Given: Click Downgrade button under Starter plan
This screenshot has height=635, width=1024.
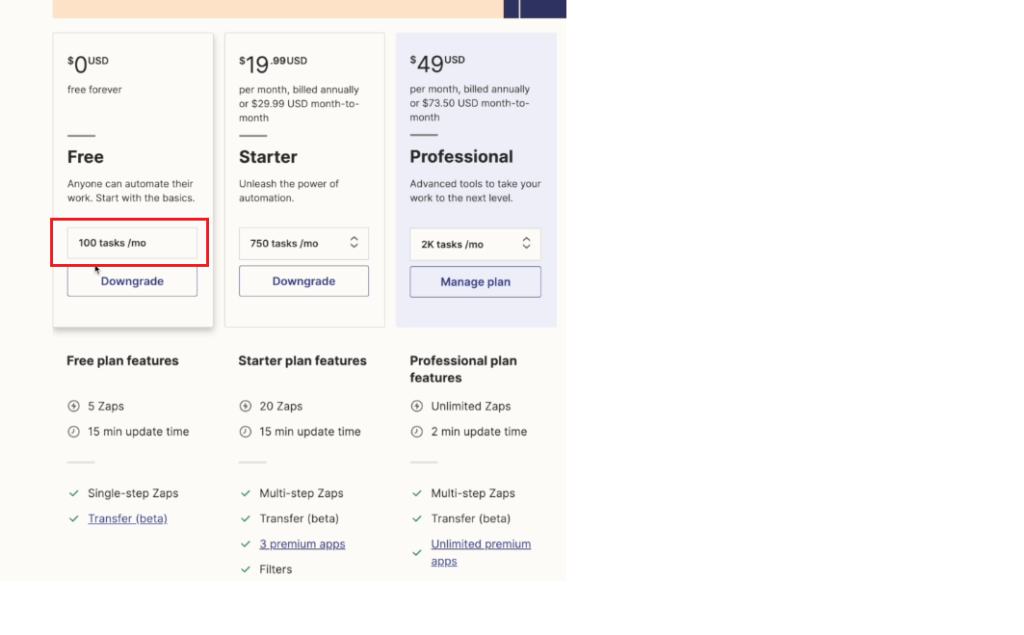Looking at the screenshot, I should point(304,281).
